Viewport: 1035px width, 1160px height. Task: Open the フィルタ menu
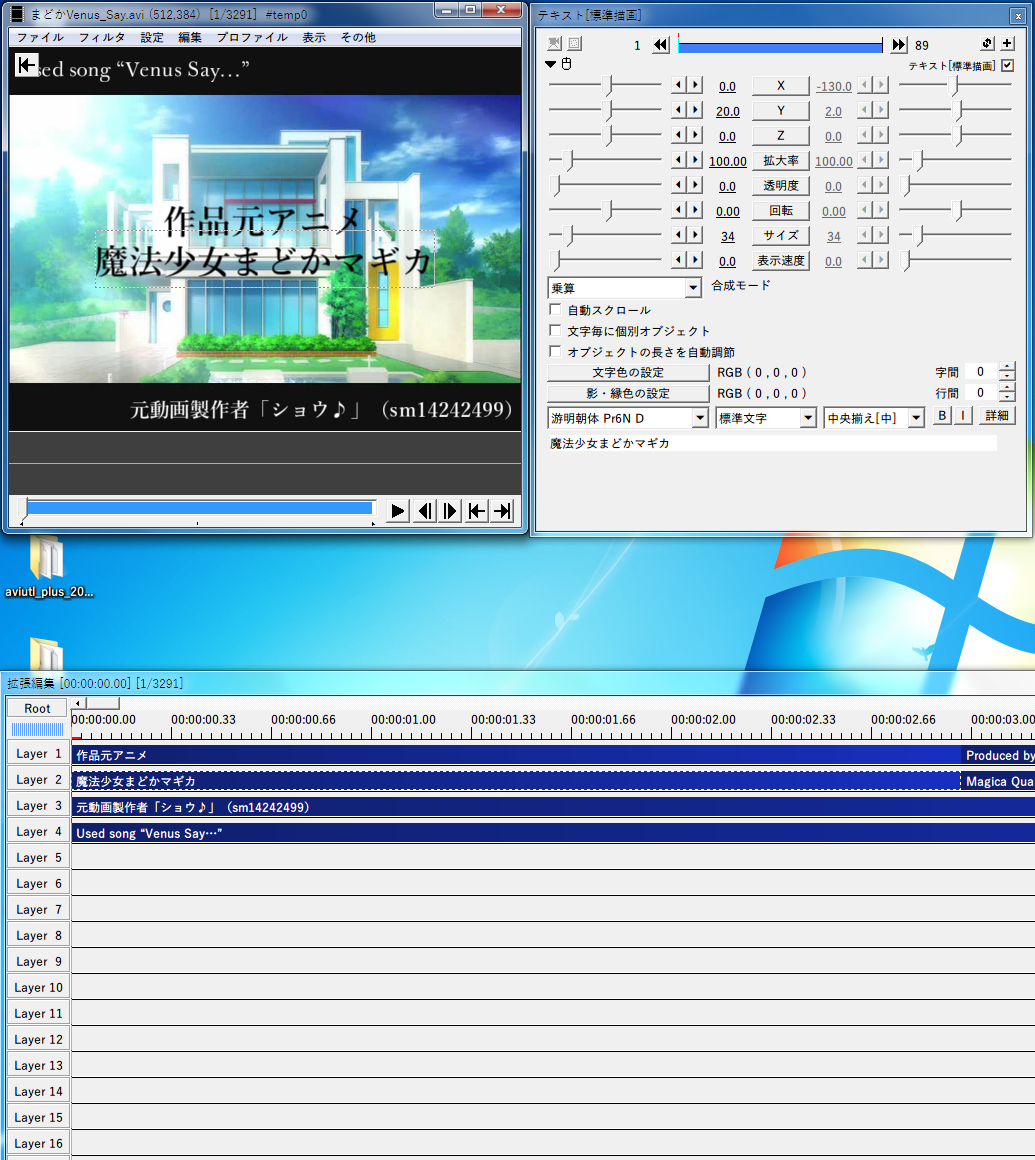tap(101, 37)
